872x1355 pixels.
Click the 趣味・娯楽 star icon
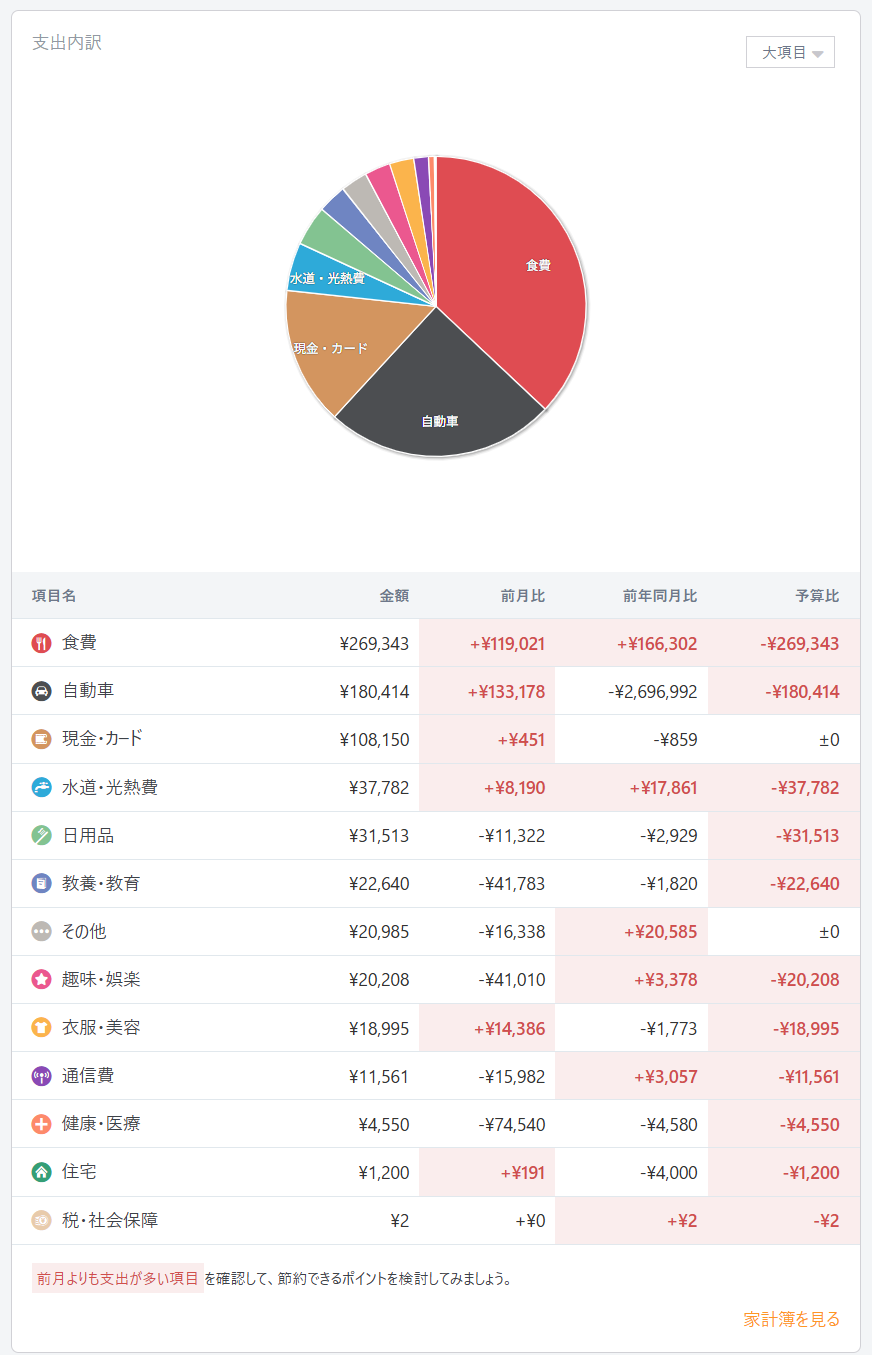coord(41,980)
